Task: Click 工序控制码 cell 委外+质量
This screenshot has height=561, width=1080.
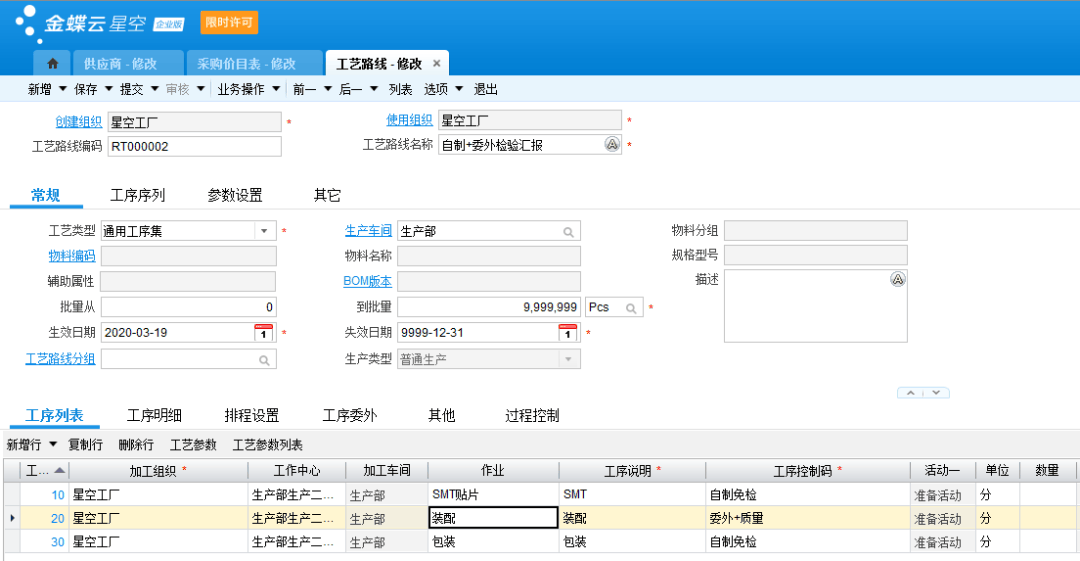Action: (x=808, y=518)
